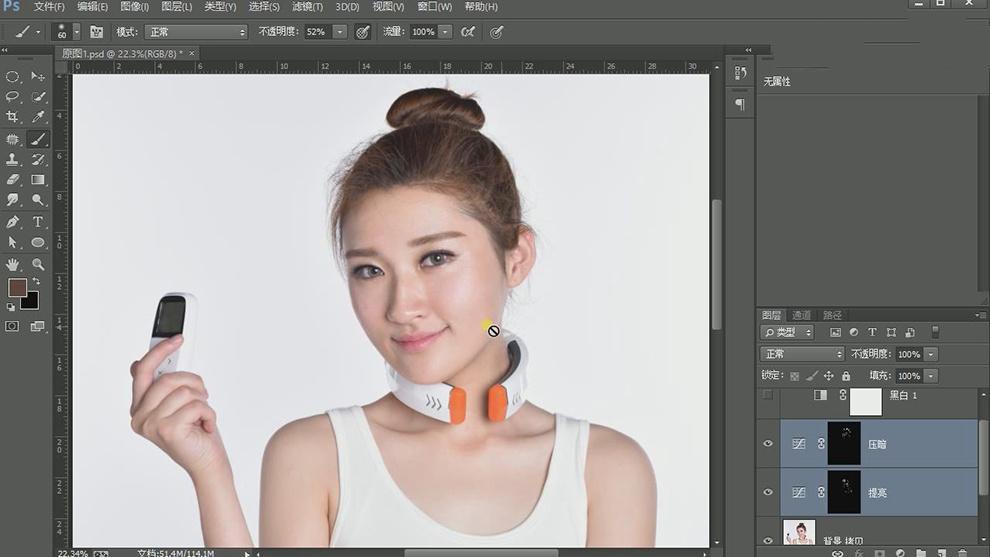Show the 黑白 1 layer
Screen dimensions: 990x557
pos(768,396)
